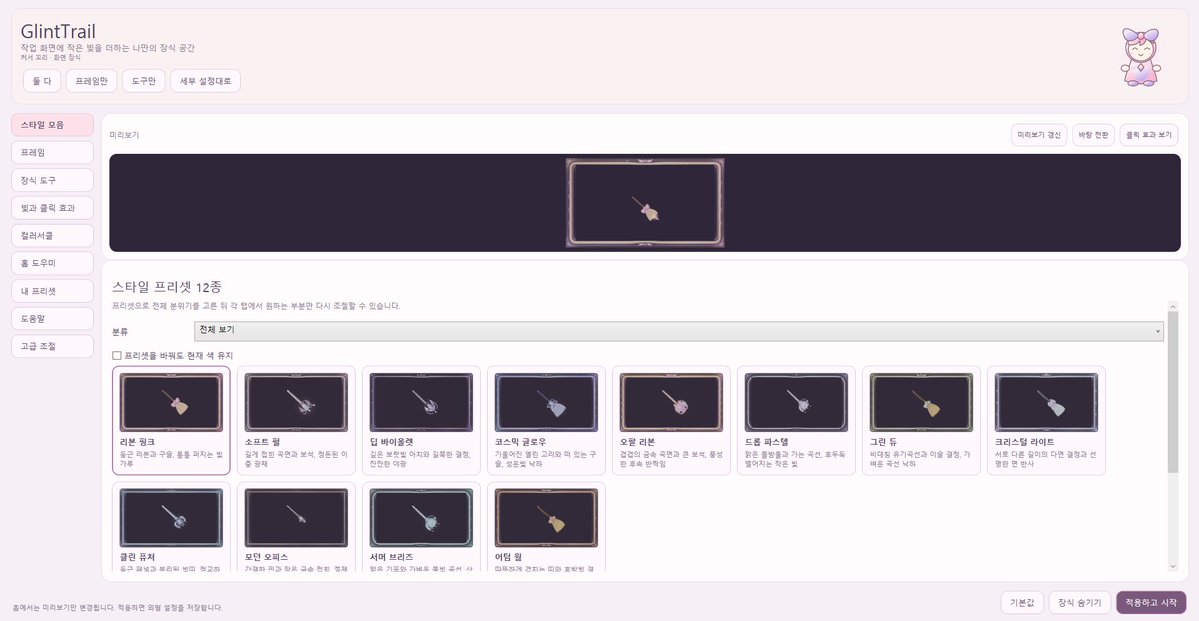Select the 소프트 펄 preset card
The image size is (1199, 621).
(x=296, y=421)
